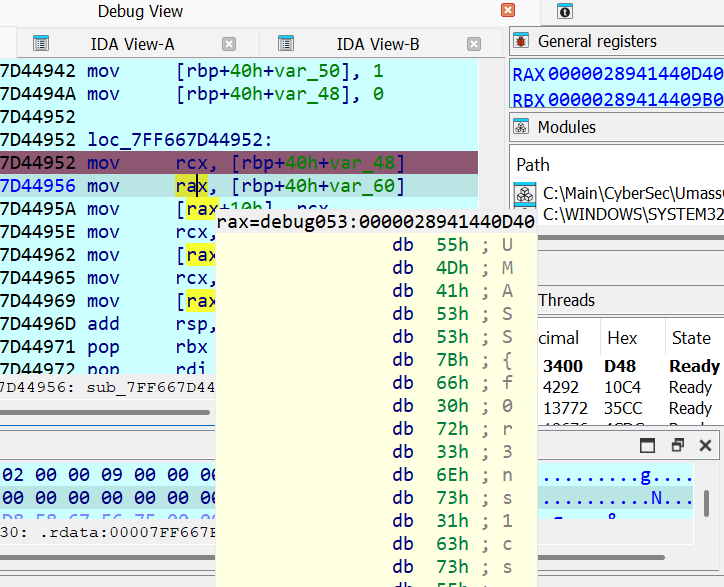Click the Modules panel icon
Viewport: 724px width, 587px height.
click(521, 127)
